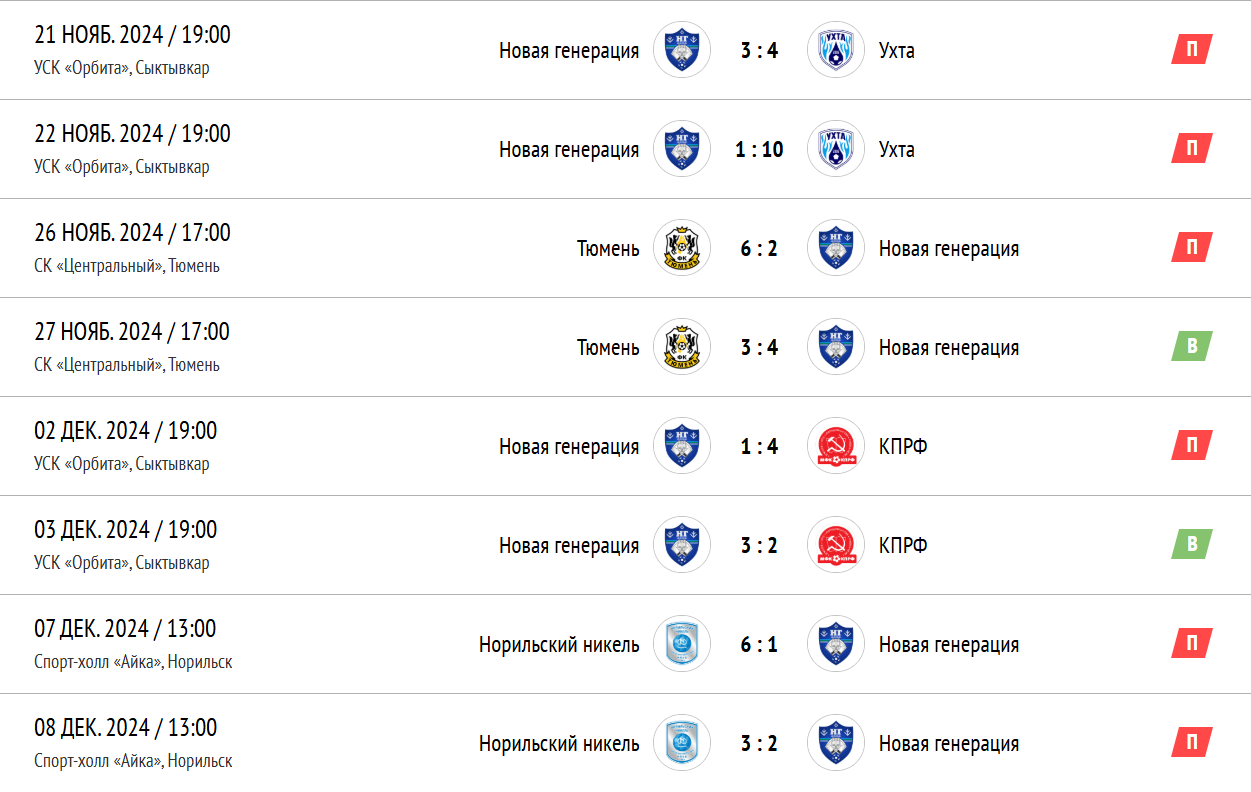Click Ухта logo in the 1:10 match
The image size is (1251, 792).
coord(835,149)
